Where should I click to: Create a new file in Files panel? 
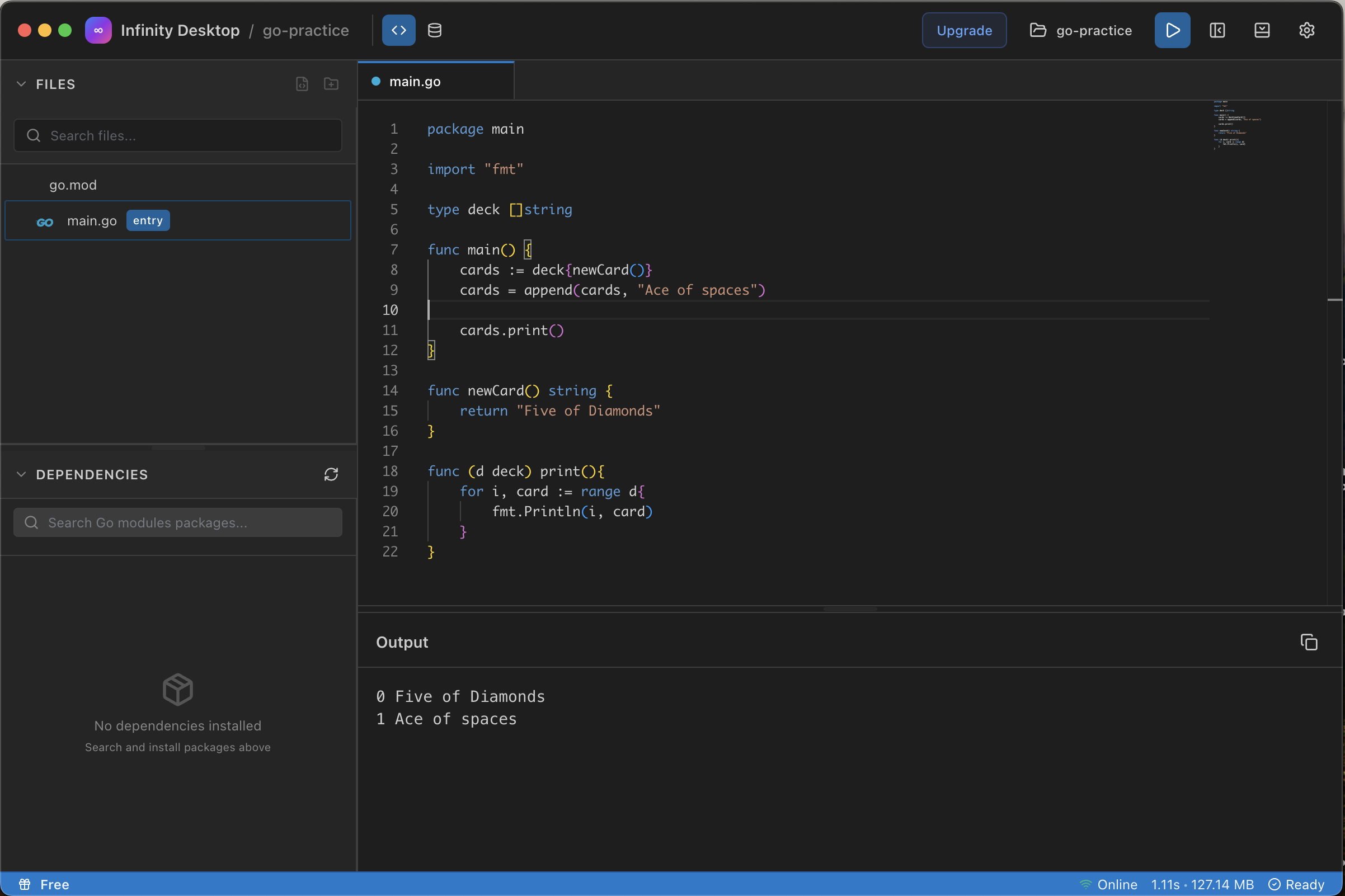pyautogui.click(x=302, y=83)
